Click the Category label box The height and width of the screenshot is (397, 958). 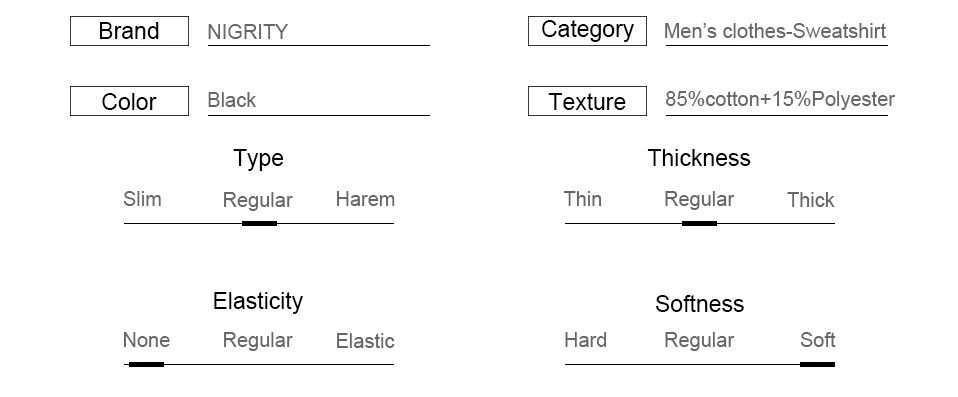(x=587, y=31)
